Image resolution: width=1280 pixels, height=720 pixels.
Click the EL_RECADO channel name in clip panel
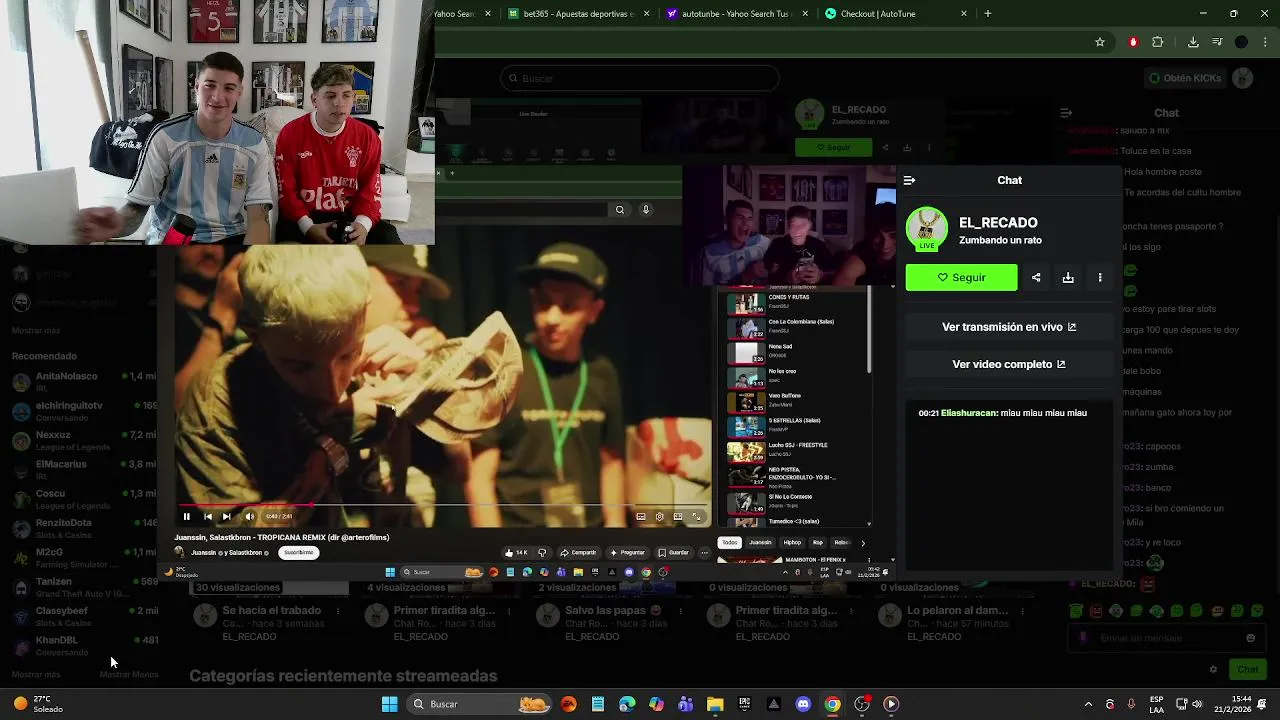coord(998,223)
